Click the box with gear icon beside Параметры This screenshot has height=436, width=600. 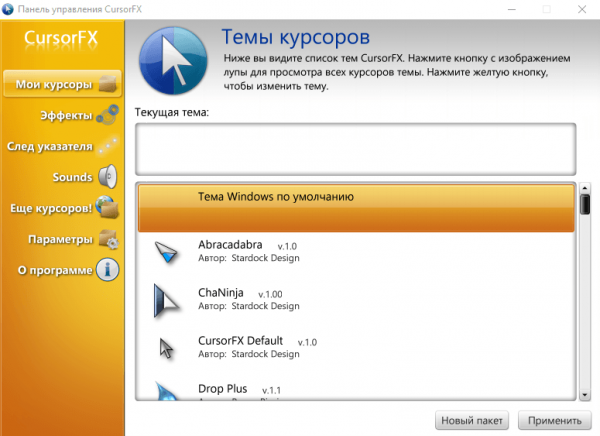pyautogui.click(x=109, y=239)
